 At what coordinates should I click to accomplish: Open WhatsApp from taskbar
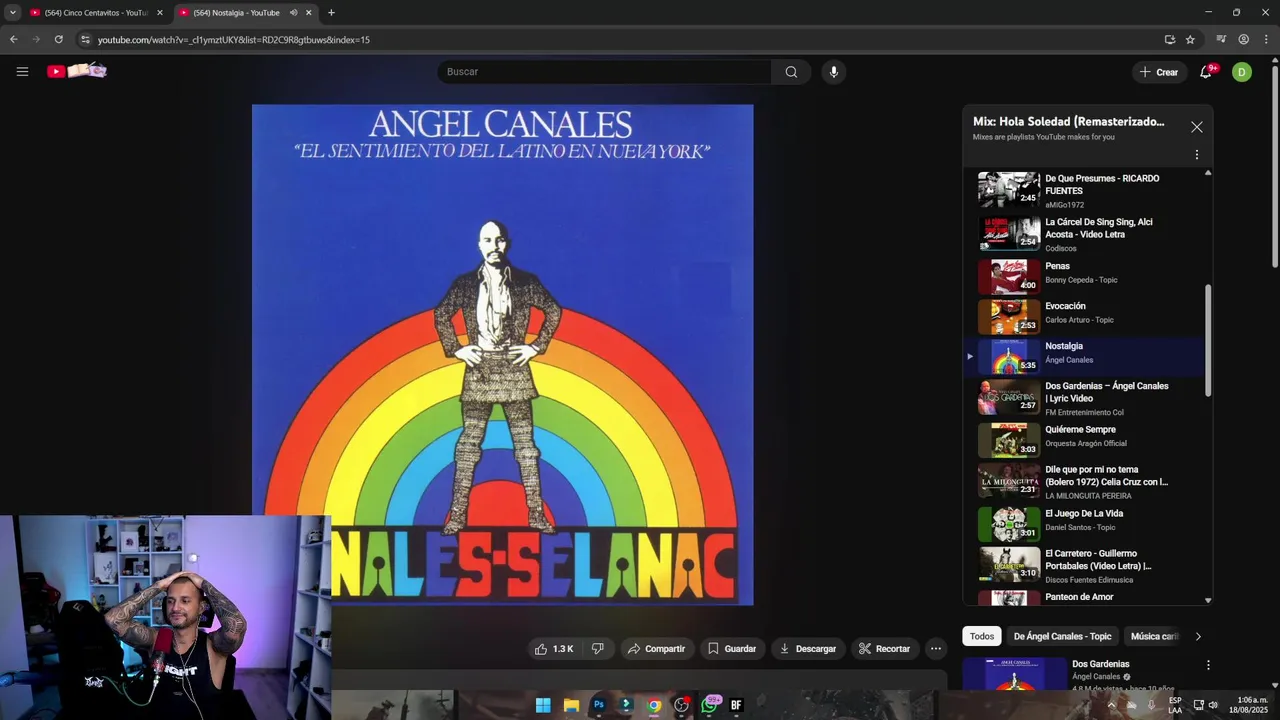710,705
